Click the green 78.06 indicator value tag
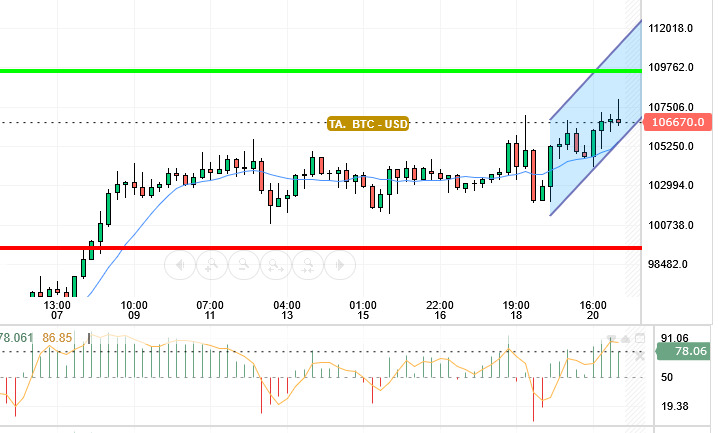Image resolution: width=718 pixels, height=433 pixels. pos(683,351)
